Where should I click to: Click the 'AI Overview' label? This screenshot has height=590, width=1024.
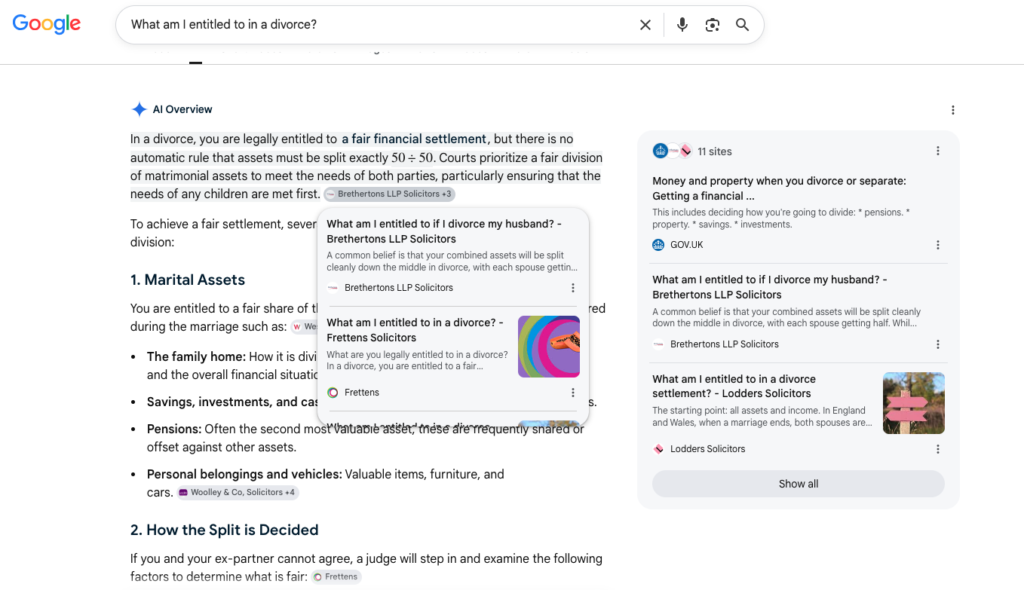pos(182,109)
